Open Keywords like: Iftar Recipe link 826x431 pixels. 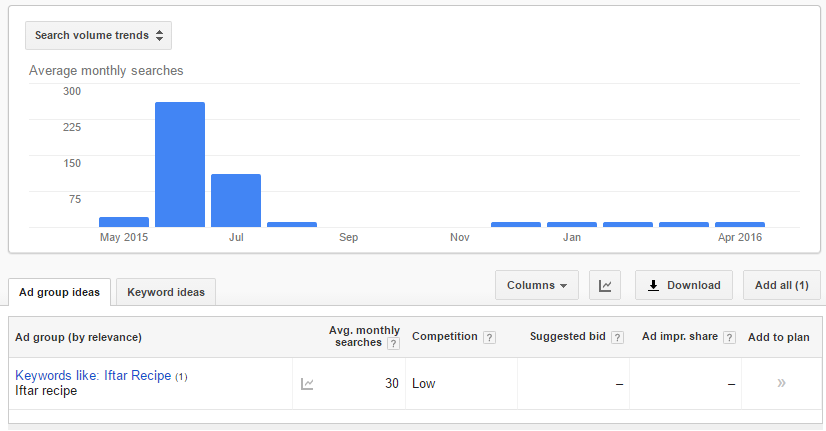click(93, 376)
